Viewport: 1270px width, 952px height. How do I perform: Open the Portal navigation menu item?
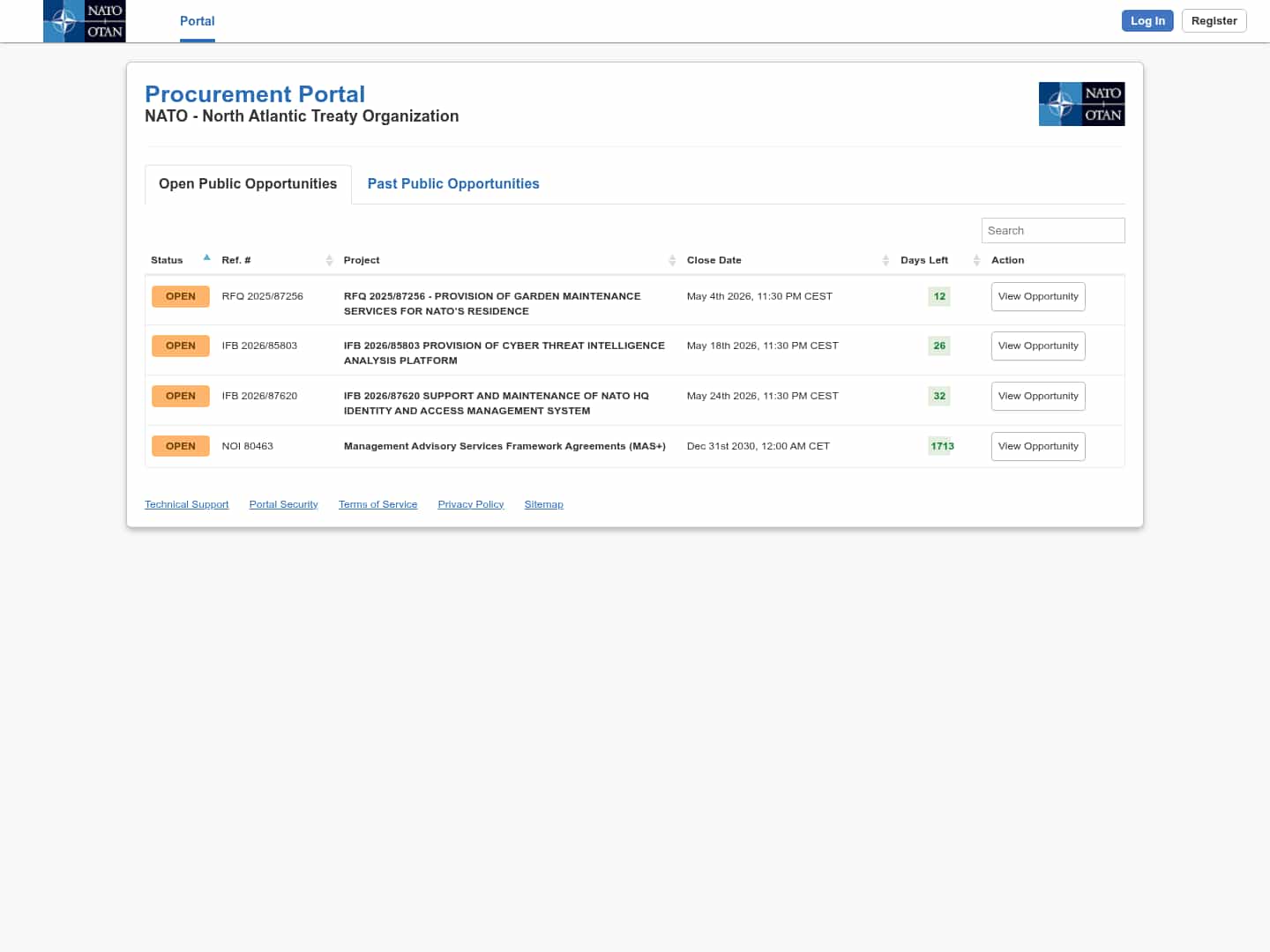197,21
